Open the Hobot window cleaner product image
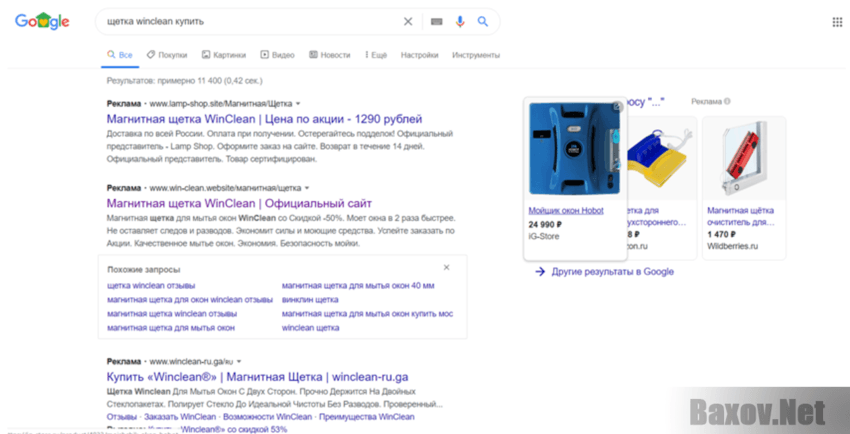850x434 pixels. click(x=575, y=149)
